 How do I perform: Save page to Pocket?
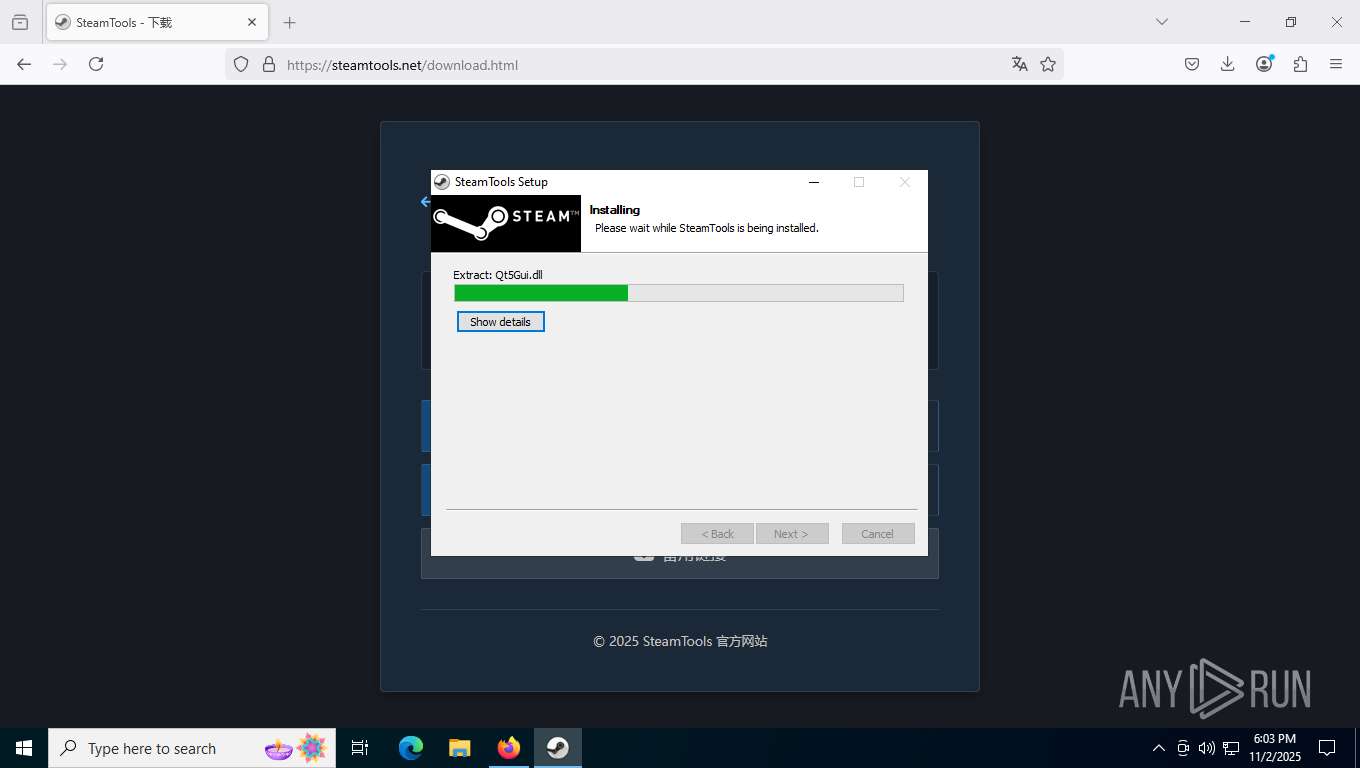(x=1192, y=64)
